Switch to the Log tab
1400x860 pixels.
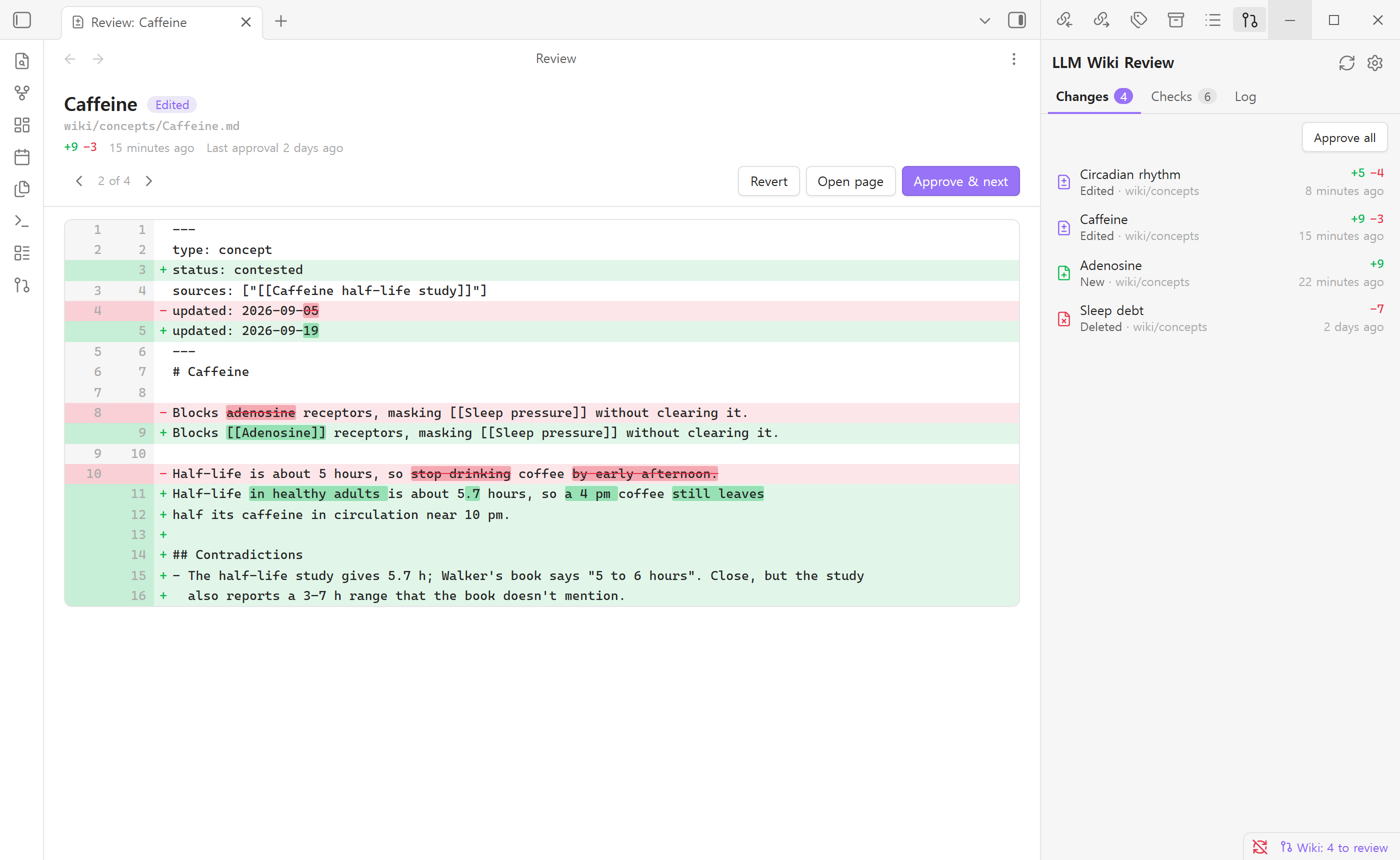(1245, 96)
